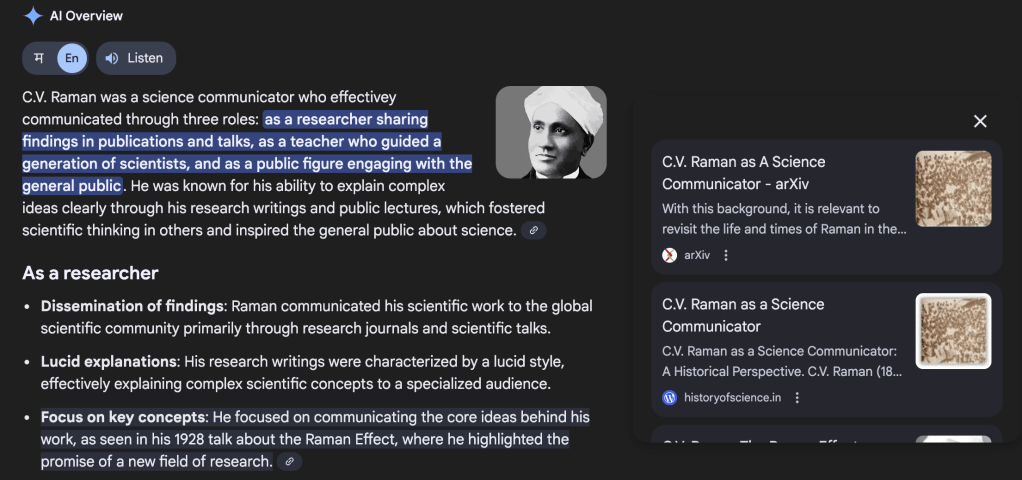Click the link icon after 'about science.'
Image resolution: width=1022 pixels, height=480 pixels.
534,231
